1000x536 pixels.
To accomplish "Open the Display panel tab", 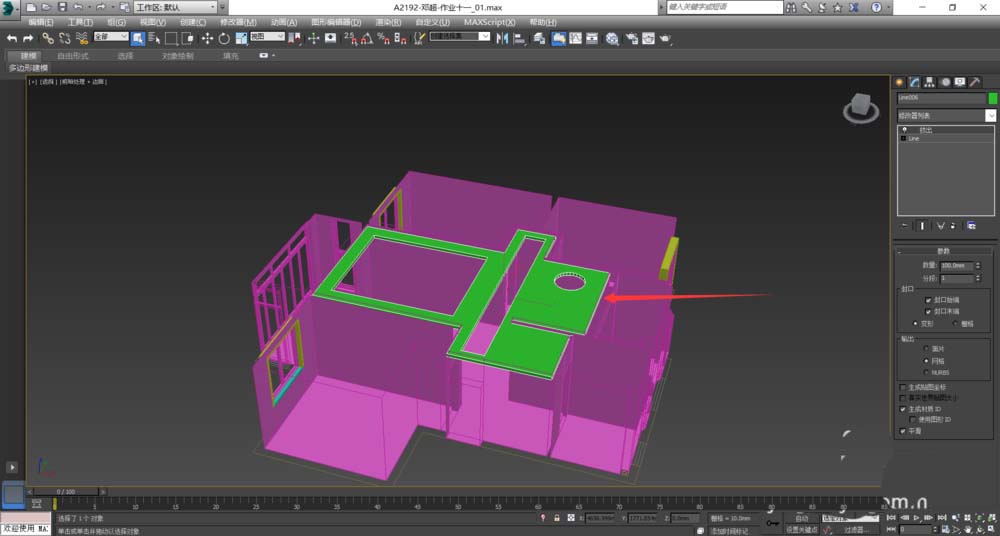I will tap(960, 82).
